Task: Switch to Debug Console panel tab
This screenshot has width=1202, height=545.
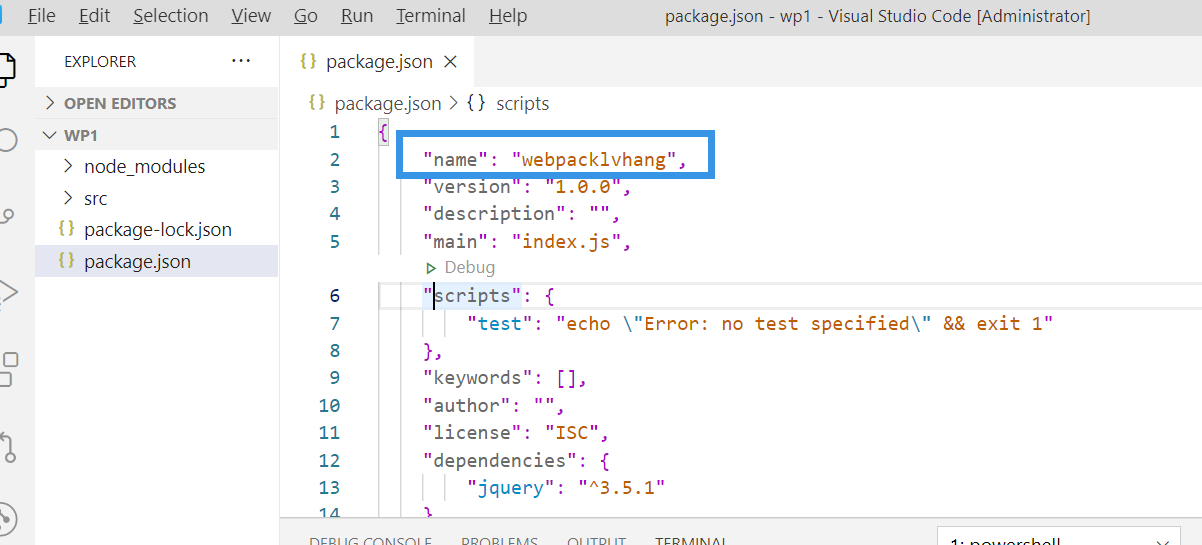Action: point(370,540)
